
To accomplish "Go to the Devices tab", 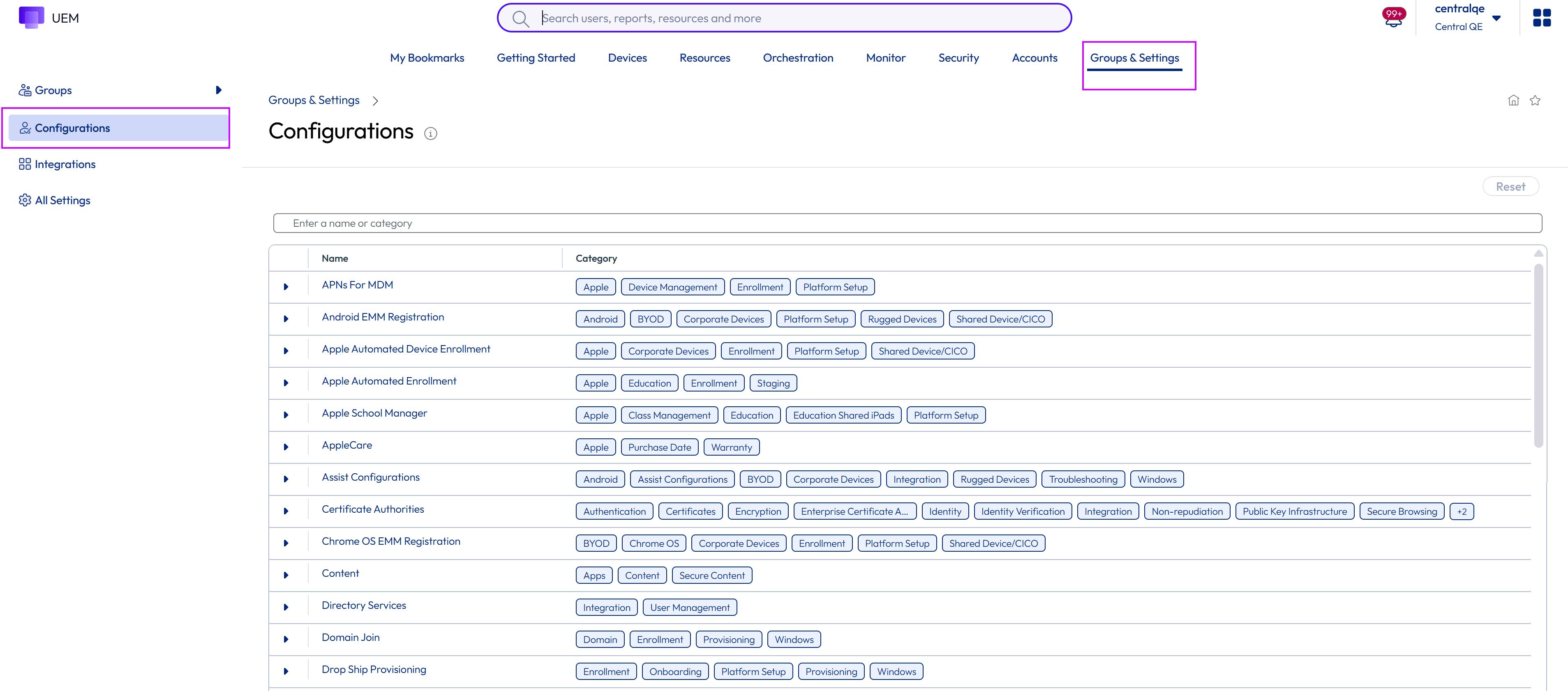I will (627, 58).
